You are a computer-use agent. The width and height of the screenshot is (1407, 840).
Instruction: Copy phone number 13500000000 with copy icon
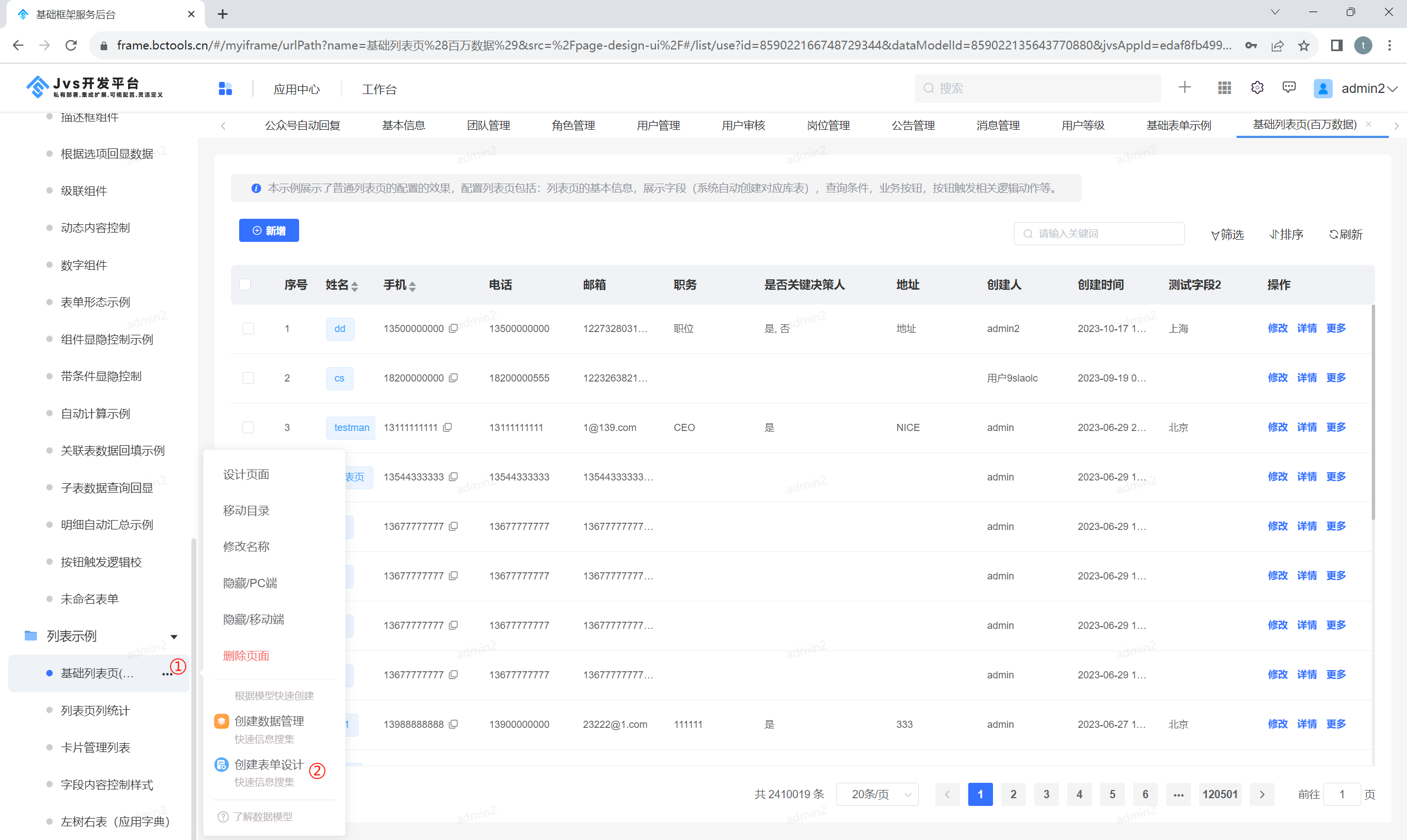pos(454,328)
